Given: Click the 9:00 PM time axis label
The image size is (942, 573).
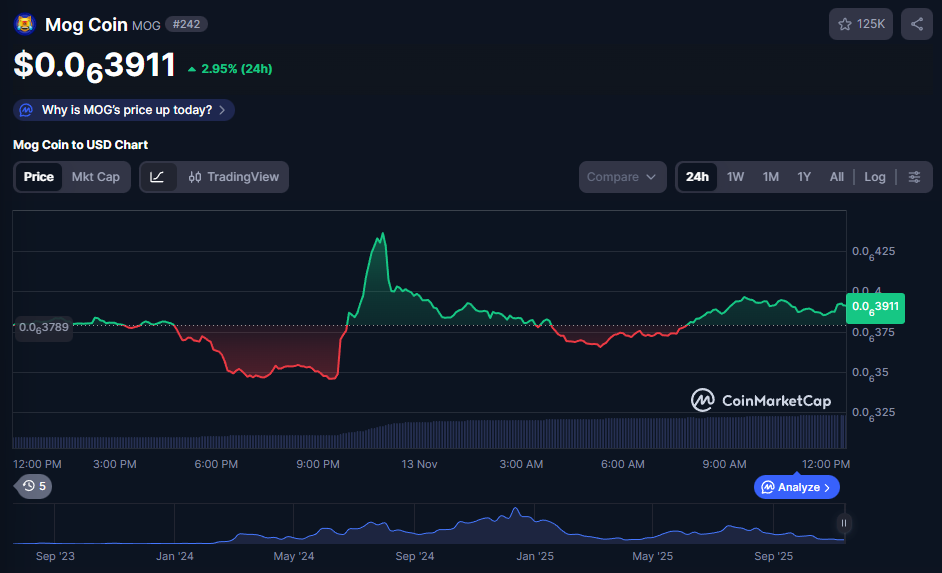Looking at the screenshot, I should [318, 464].
